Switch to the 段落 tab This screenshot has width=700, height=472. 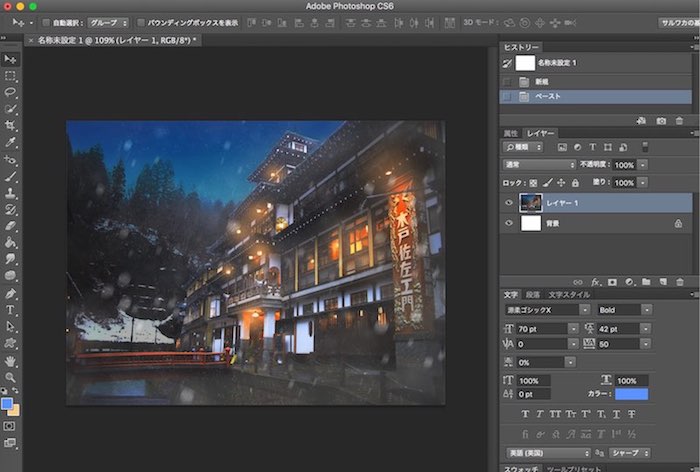532,295
